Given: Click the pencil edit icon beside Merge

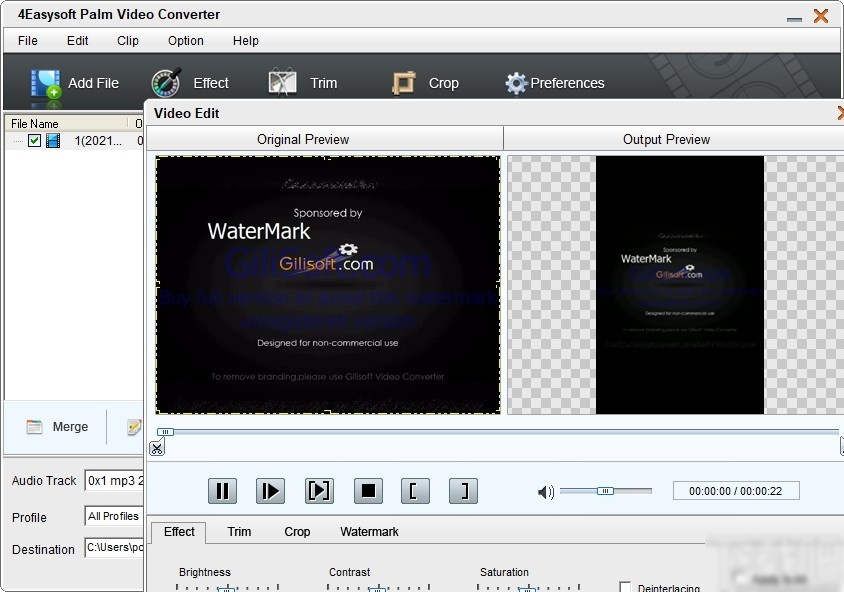Looking at the screenshot, I should 134,427.
